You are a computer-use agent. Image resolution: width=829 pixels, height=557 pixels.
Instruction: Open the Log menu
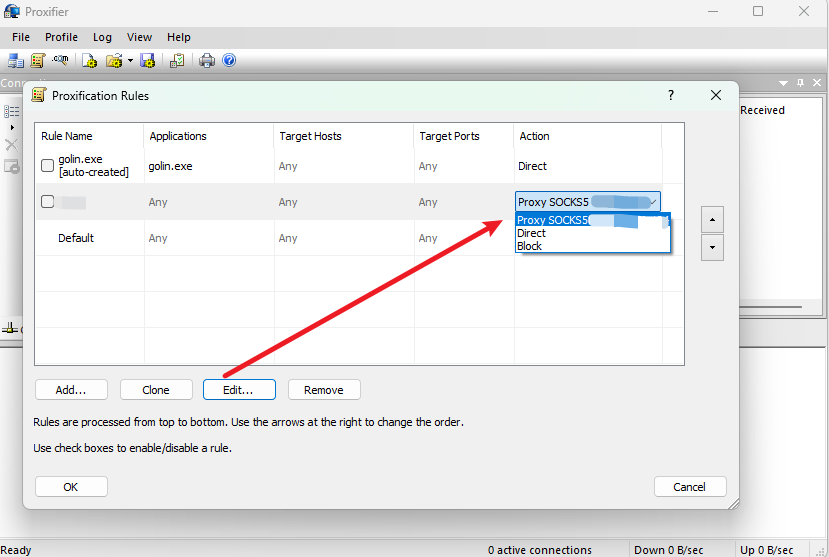click(x=102, y=38)
